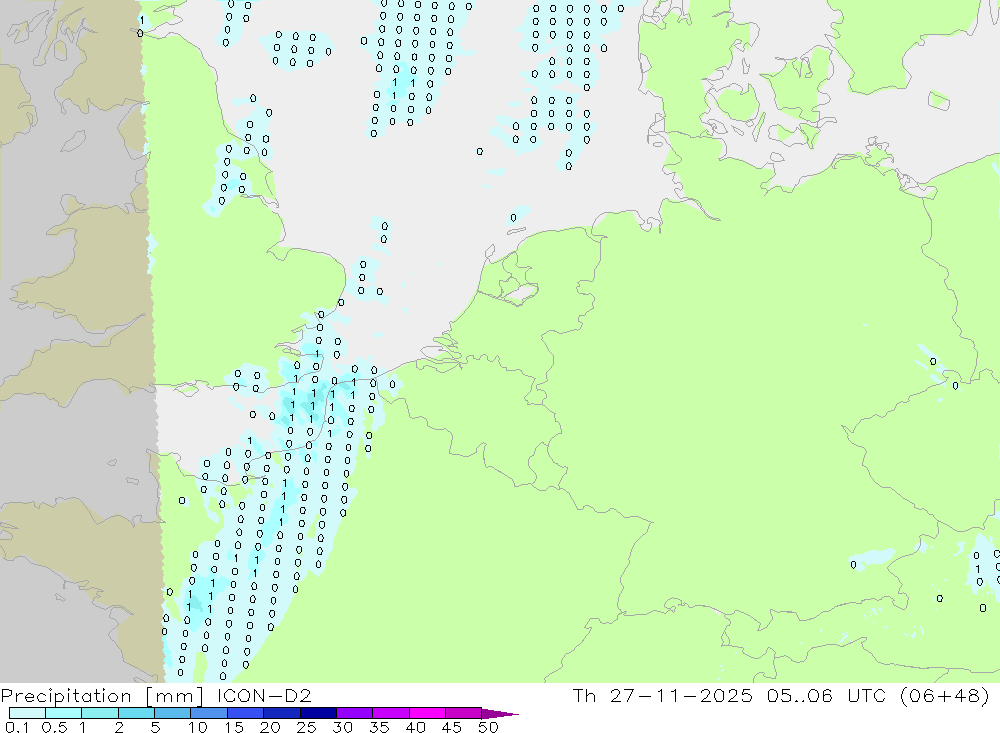Click the purple arrow tip above 50 mm
The height and width of the screenshot is (733, 1000).
501,714
